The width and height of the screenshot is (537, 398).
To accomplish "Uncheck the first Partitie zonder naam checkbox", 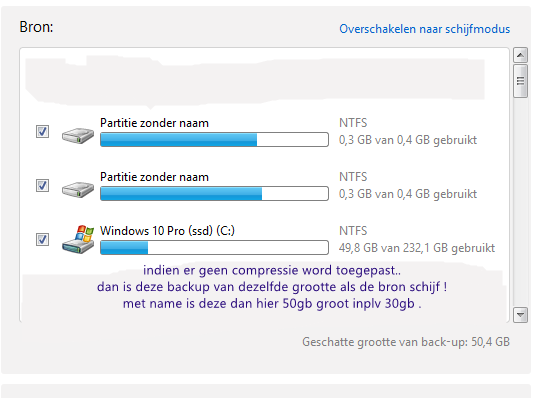I will click(42, 132).
